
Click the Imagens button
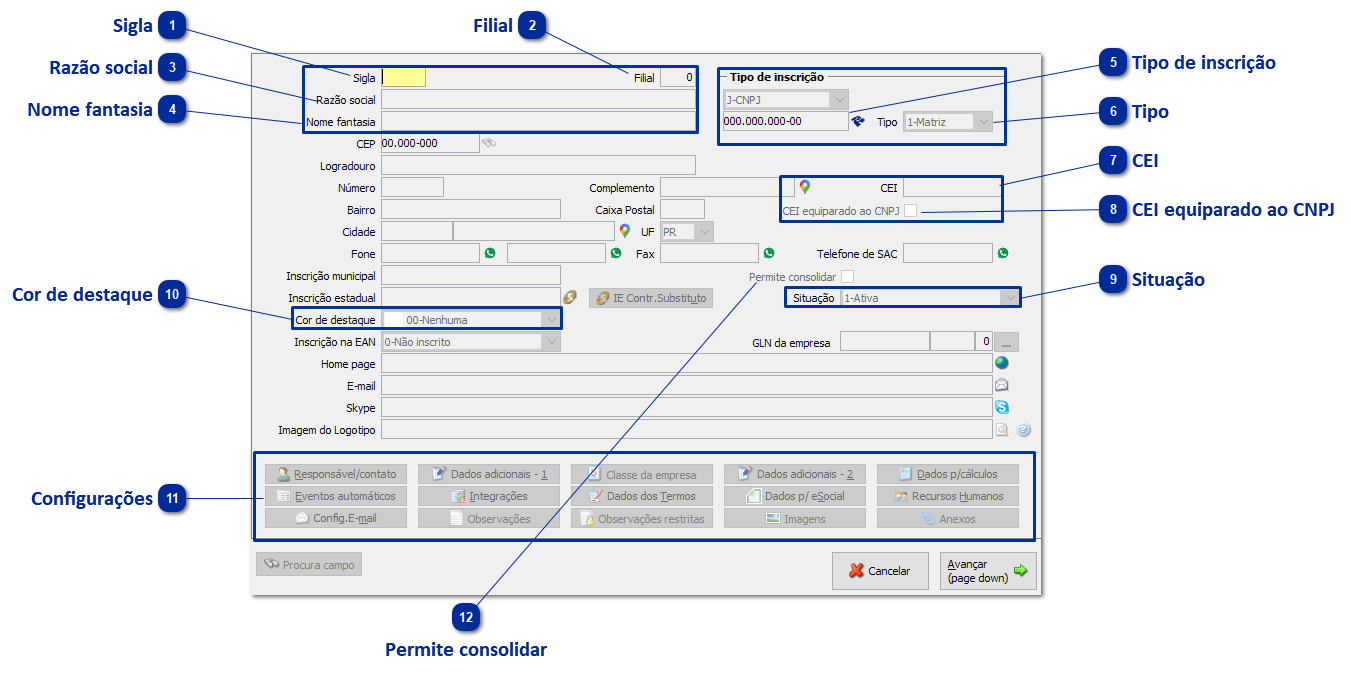tap(795, 518)
